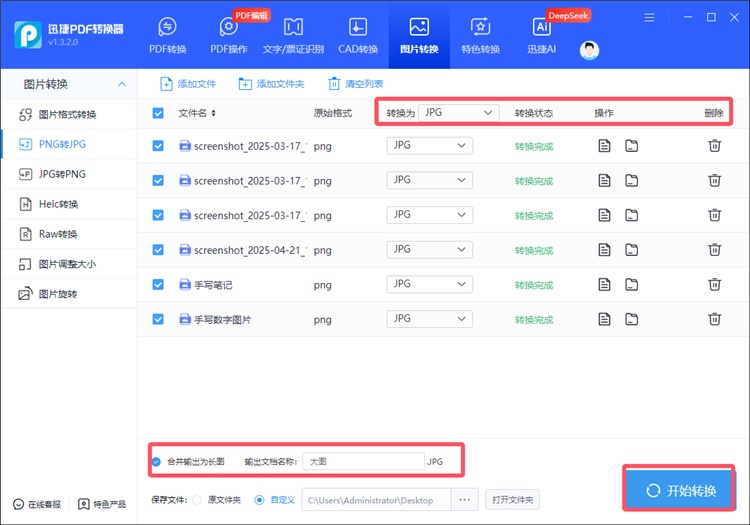Uncheck the 手写数字图片 row checkbox
750x525 pixels.
point(158,319)
